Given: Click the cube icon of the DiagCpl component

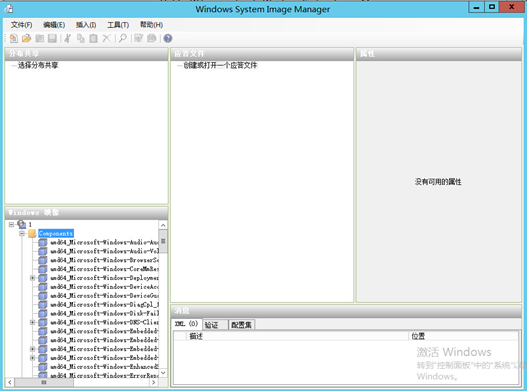Looking at the screenshot, I should coord(43,305).
